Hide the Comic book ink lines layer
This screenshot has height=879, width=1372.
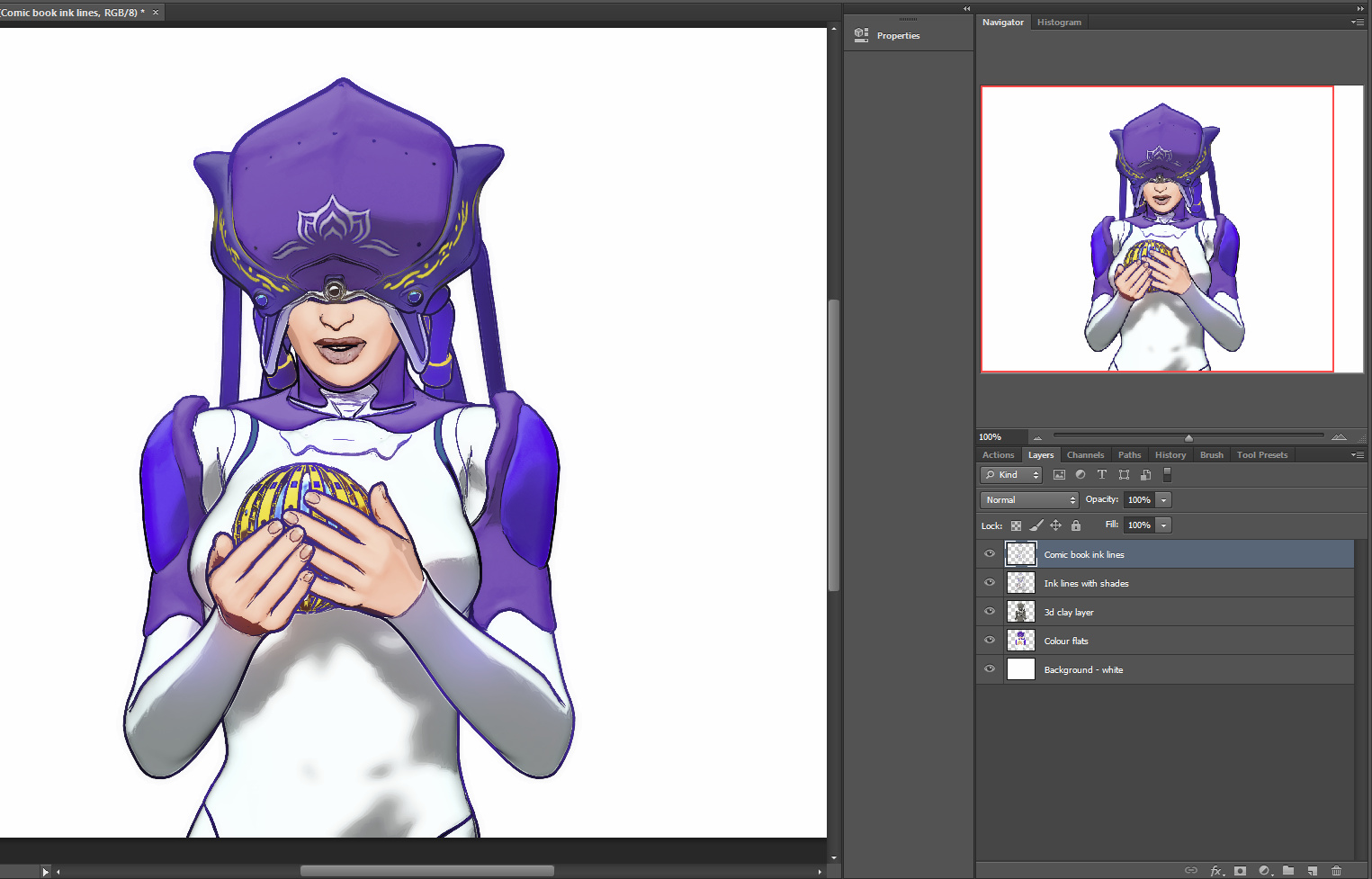point(990,554)
